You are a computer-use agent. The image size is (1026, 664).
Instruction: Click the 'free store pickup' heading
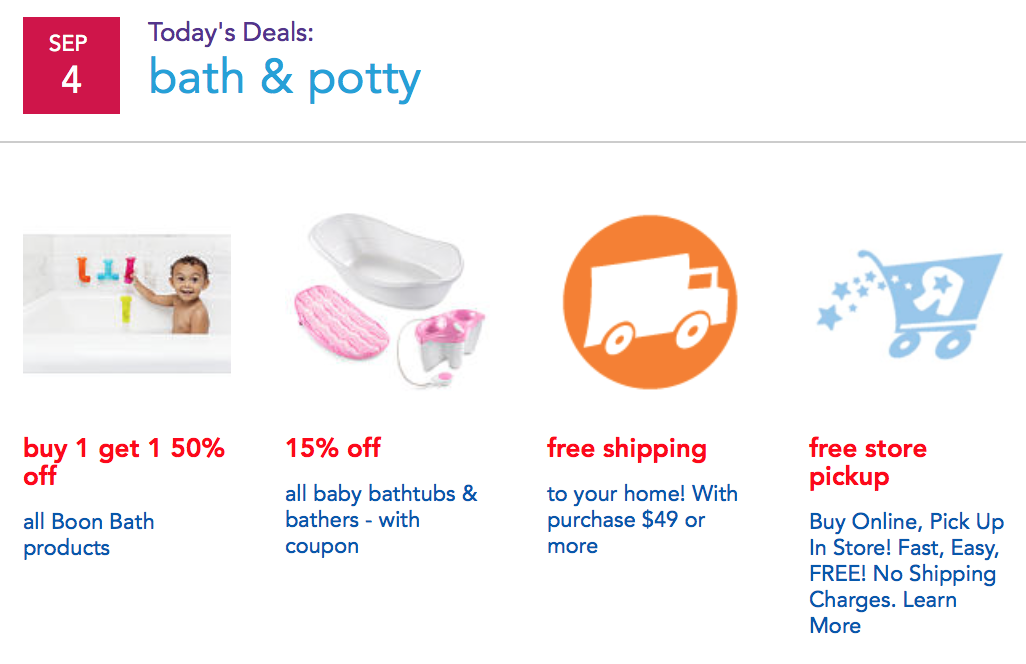tap(868, 462)
